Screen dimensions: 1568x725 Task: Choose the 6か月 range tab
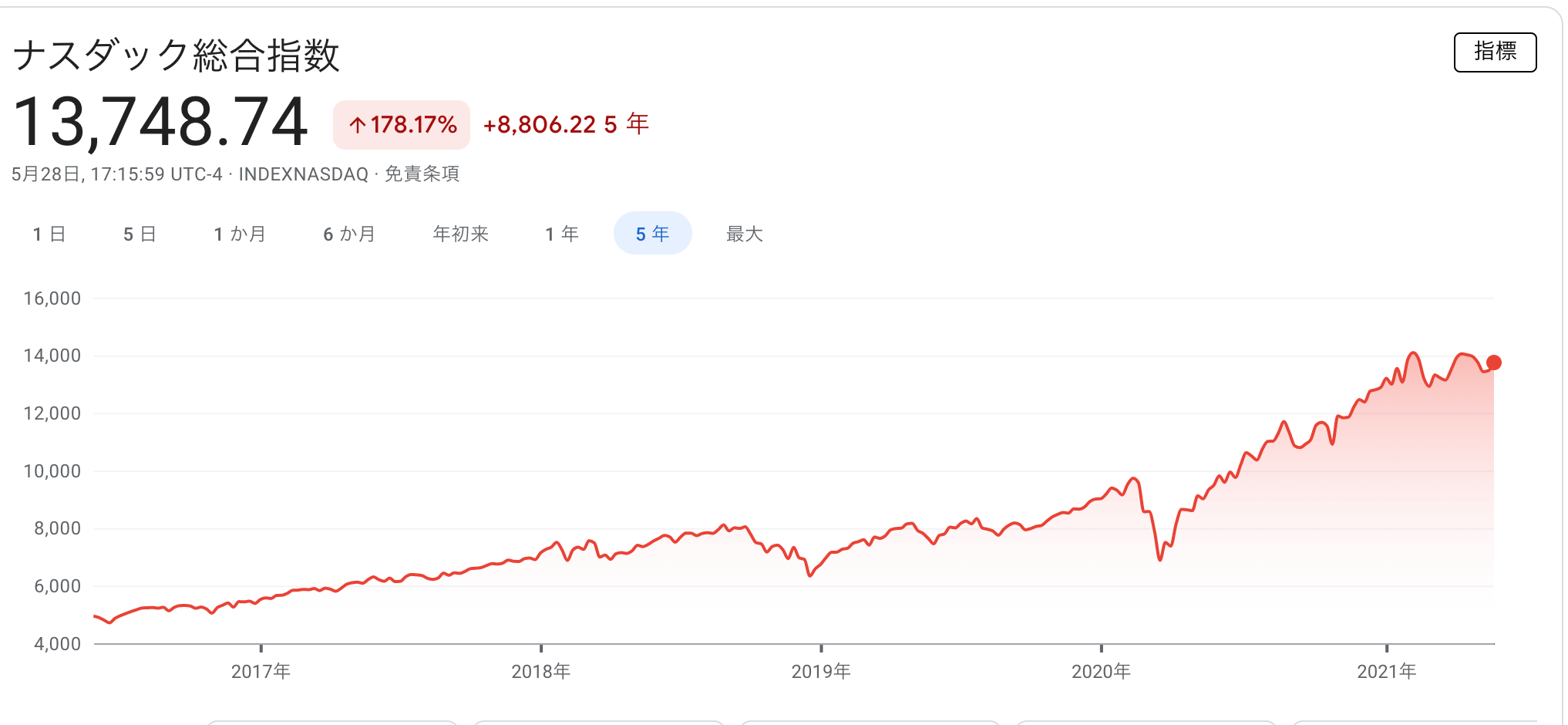[x=349, y=234]
